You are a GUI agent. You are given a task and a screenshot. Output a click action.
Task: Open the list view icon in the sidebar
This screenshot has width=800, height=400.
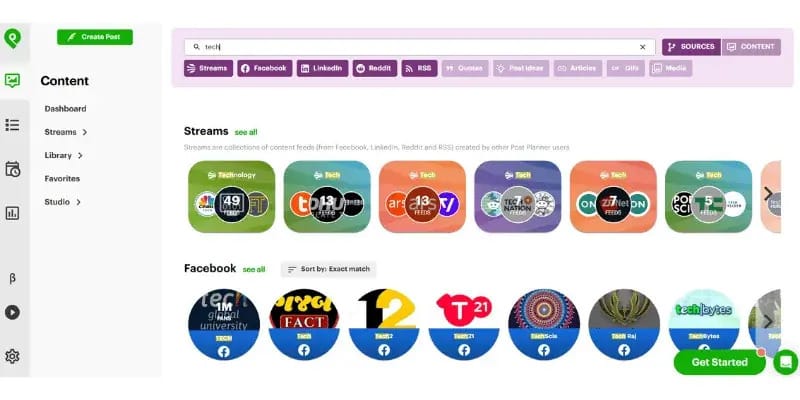point(12,125)
